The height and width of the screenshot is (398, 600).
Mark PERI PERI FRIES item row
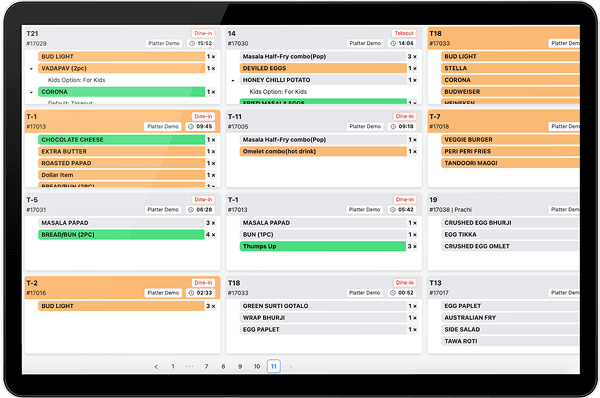click(x=510, y=152)
